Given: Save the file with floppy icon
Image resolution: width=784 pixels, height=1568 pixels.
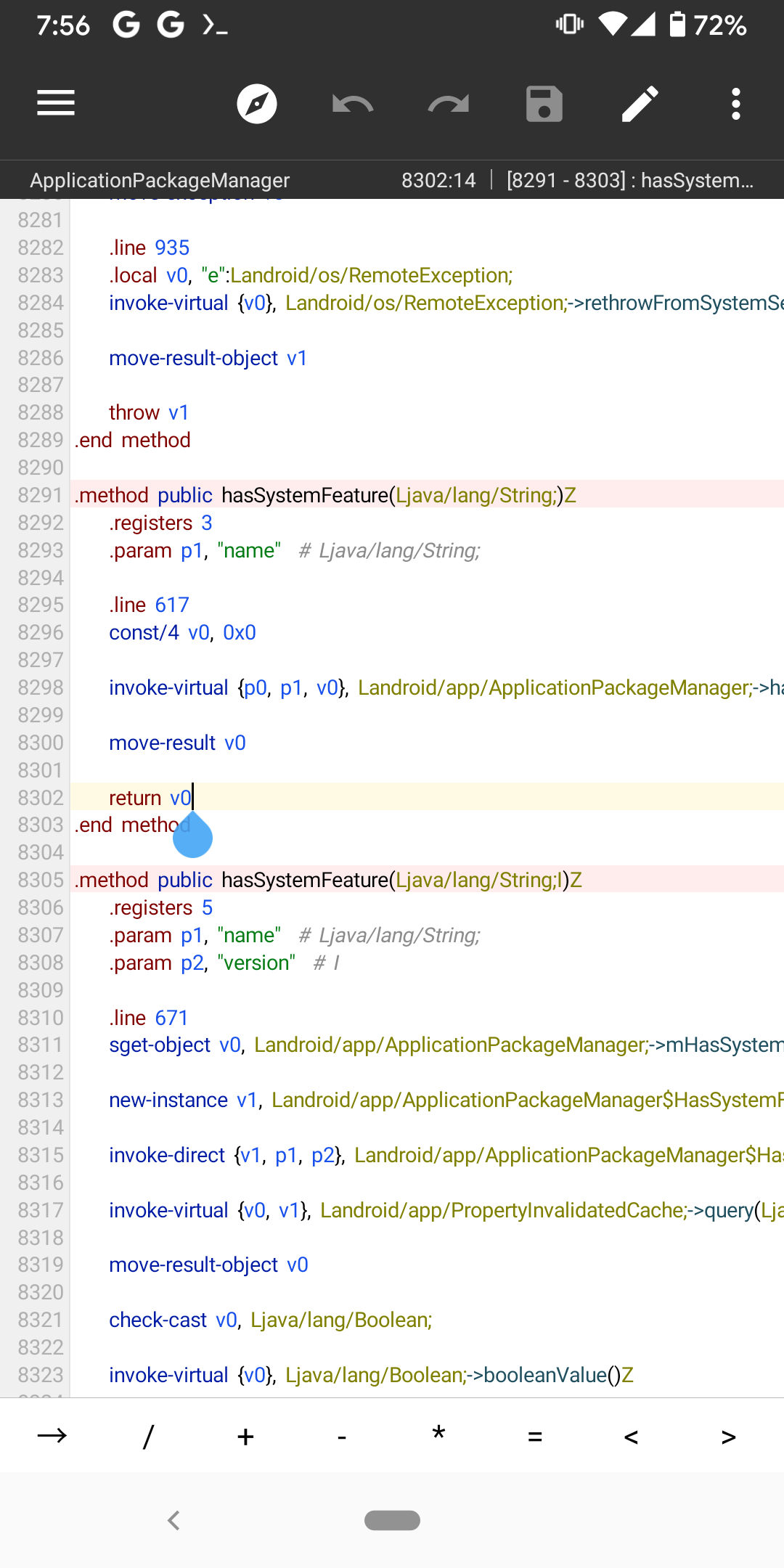Looking at the screenshot, I should click(544, 104).
